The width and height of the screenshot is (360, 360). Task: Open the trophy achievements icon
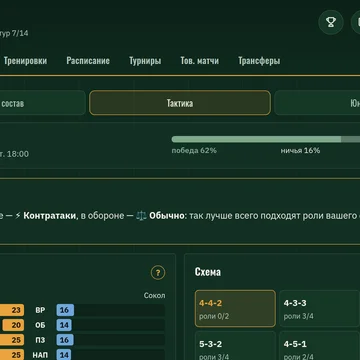331,22
